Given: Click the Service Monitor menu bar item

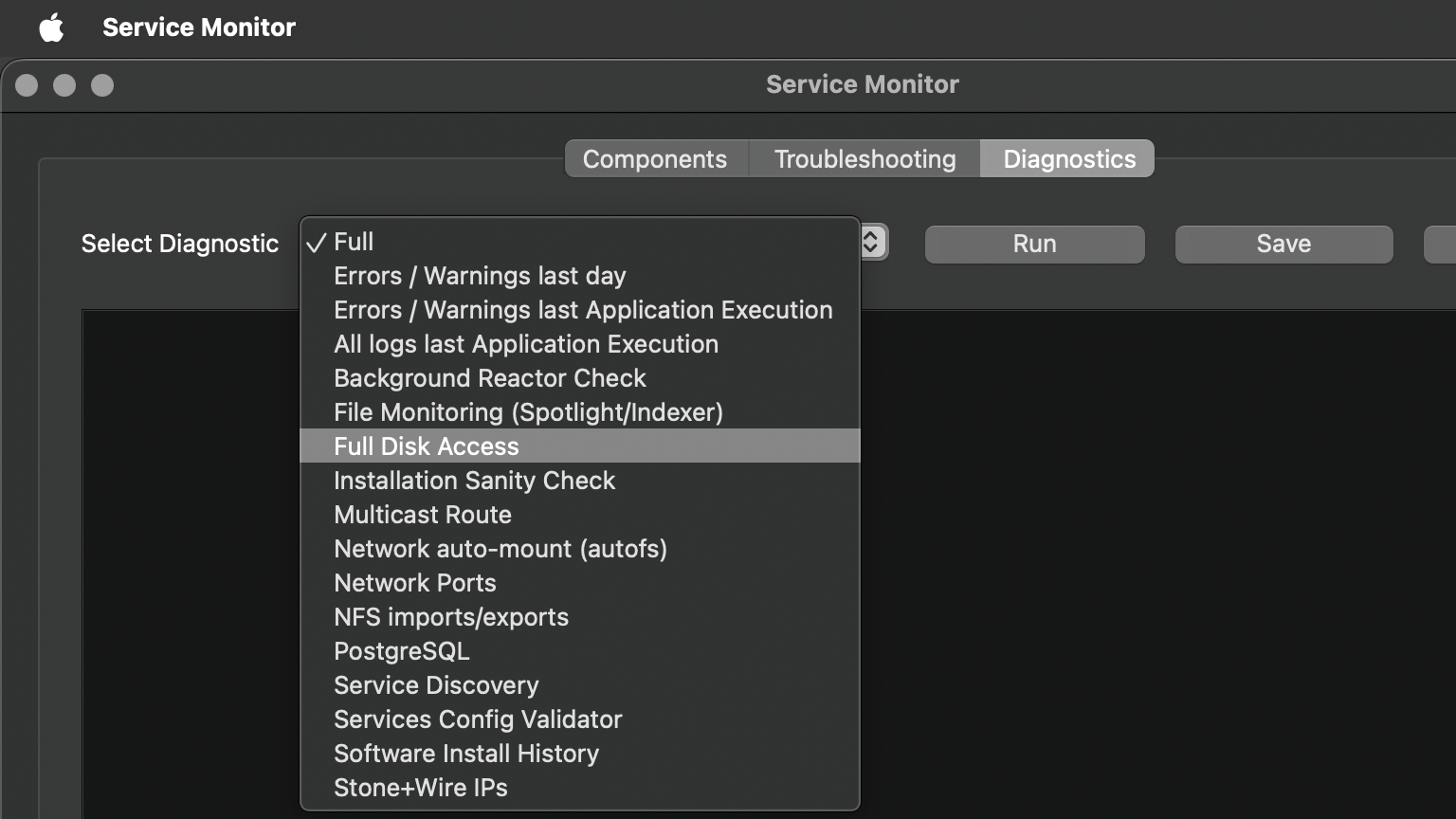Looking at the screenshot, I should point(199,27).
